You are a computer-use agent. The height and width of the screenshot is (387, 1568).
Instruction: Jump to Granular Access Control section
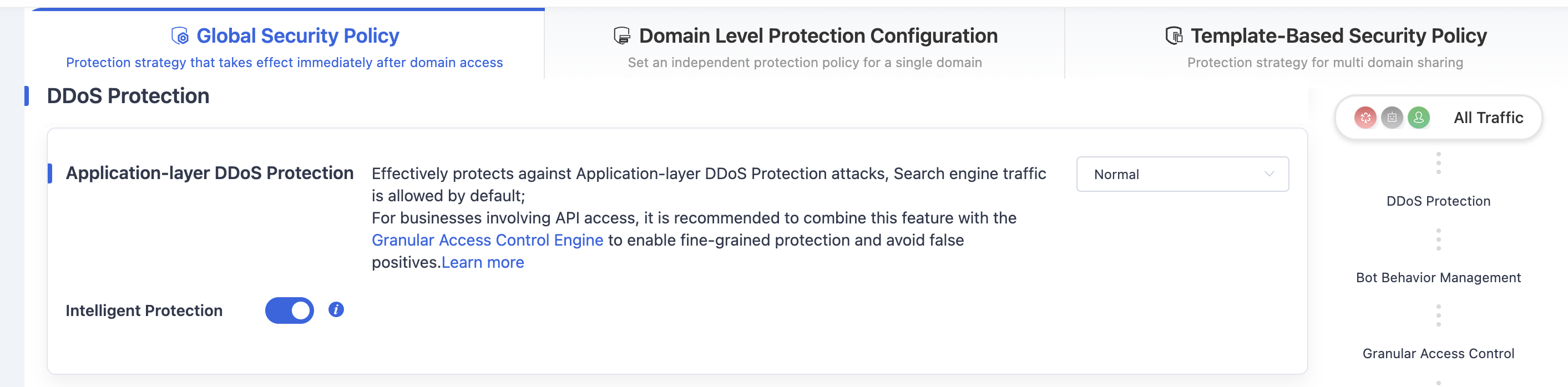pos(1438,354)
